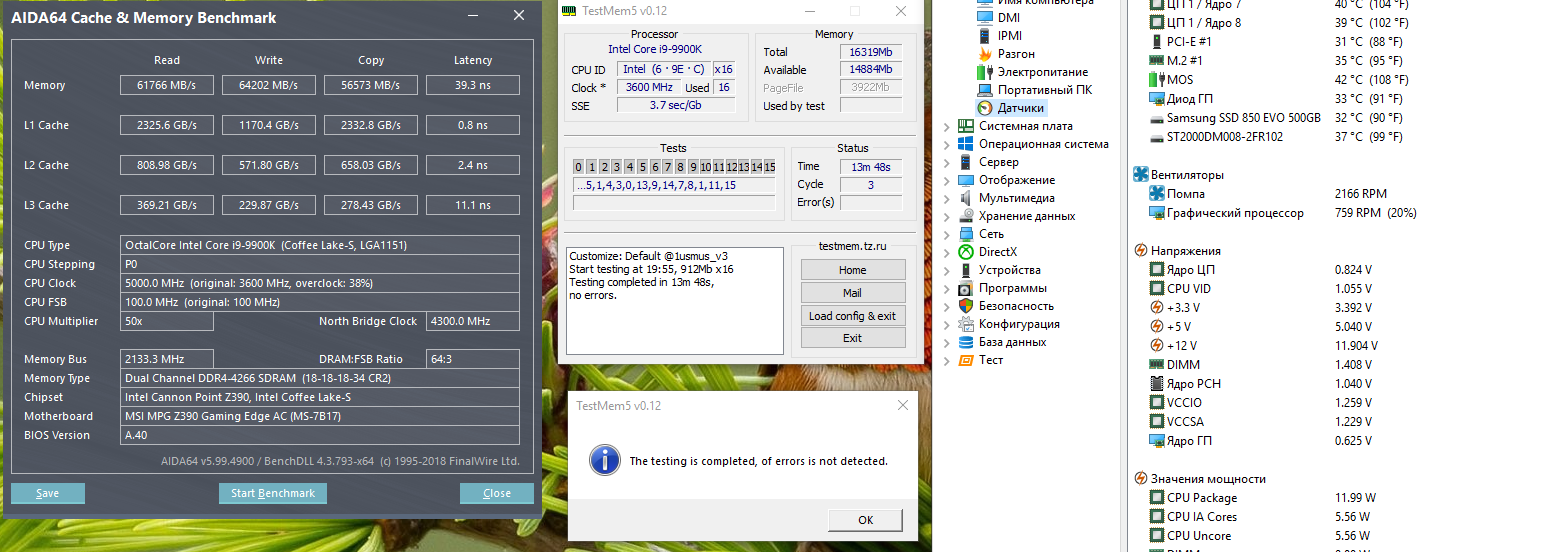The height and width of the screenshot is (552, 1564).
Task: Expand the Хранение данных tree node
Action: point(947,216)
